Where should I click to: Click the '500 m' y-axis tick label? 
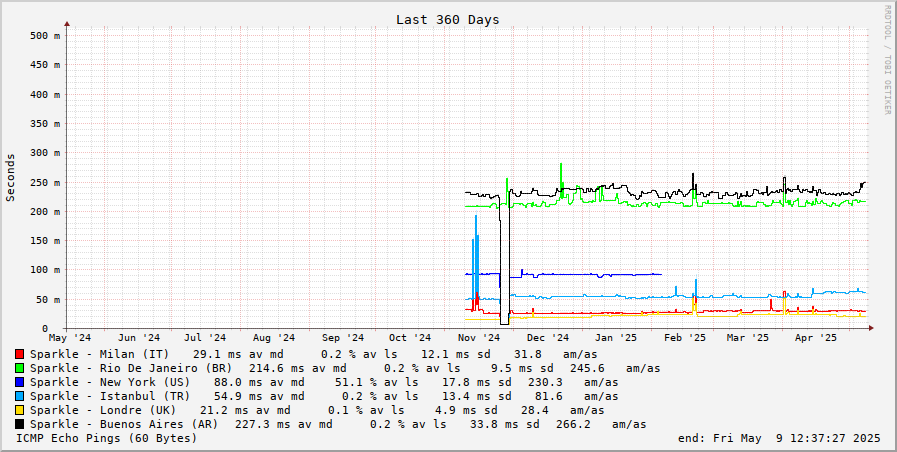(x=45, y=35)
